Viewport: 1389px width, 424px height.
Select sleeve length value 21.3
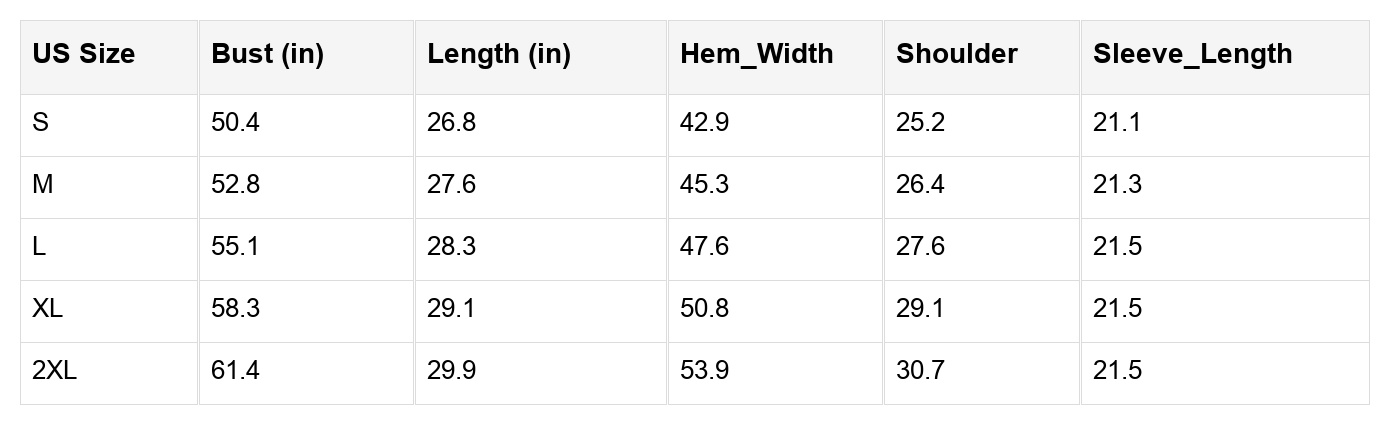coord(1117,185)
